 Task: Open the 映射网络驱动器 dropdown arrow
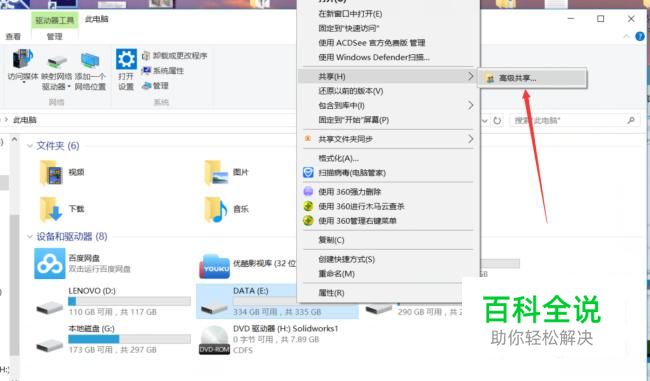(69, 87)
